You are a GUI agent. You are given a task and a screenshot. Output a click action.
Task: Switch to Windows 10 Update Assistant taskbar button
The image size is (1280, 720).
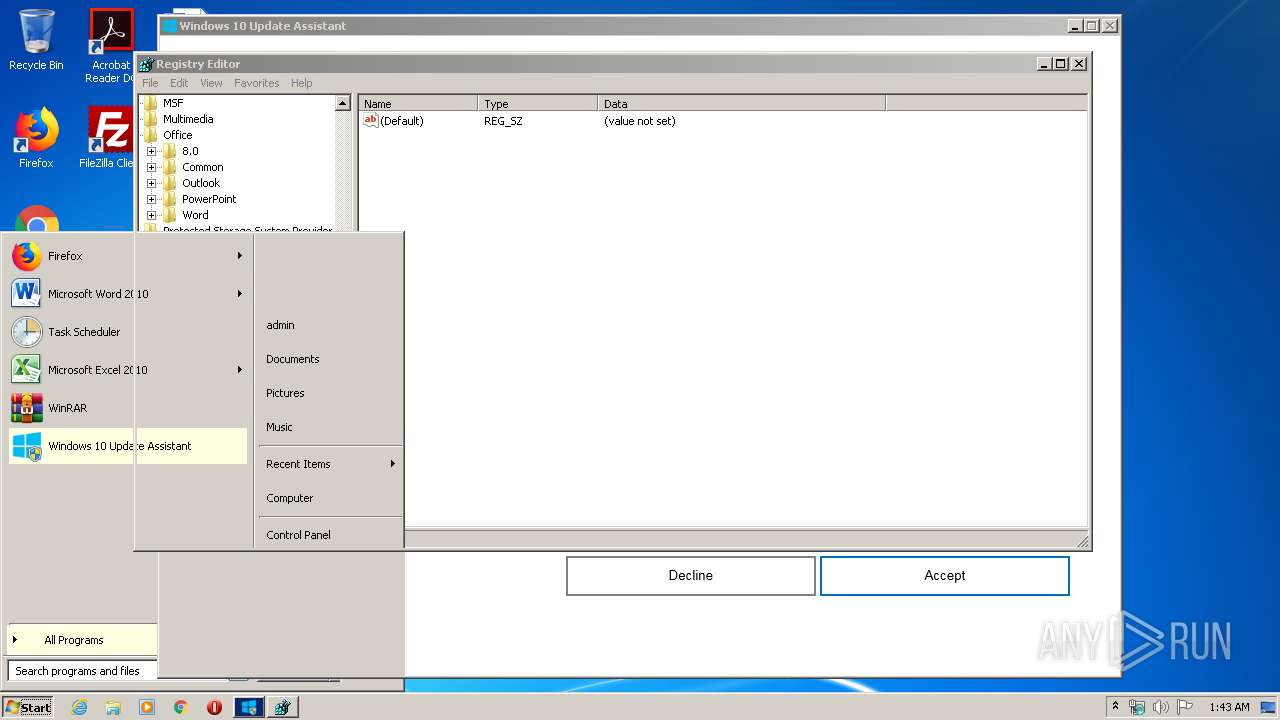[248, 707]
